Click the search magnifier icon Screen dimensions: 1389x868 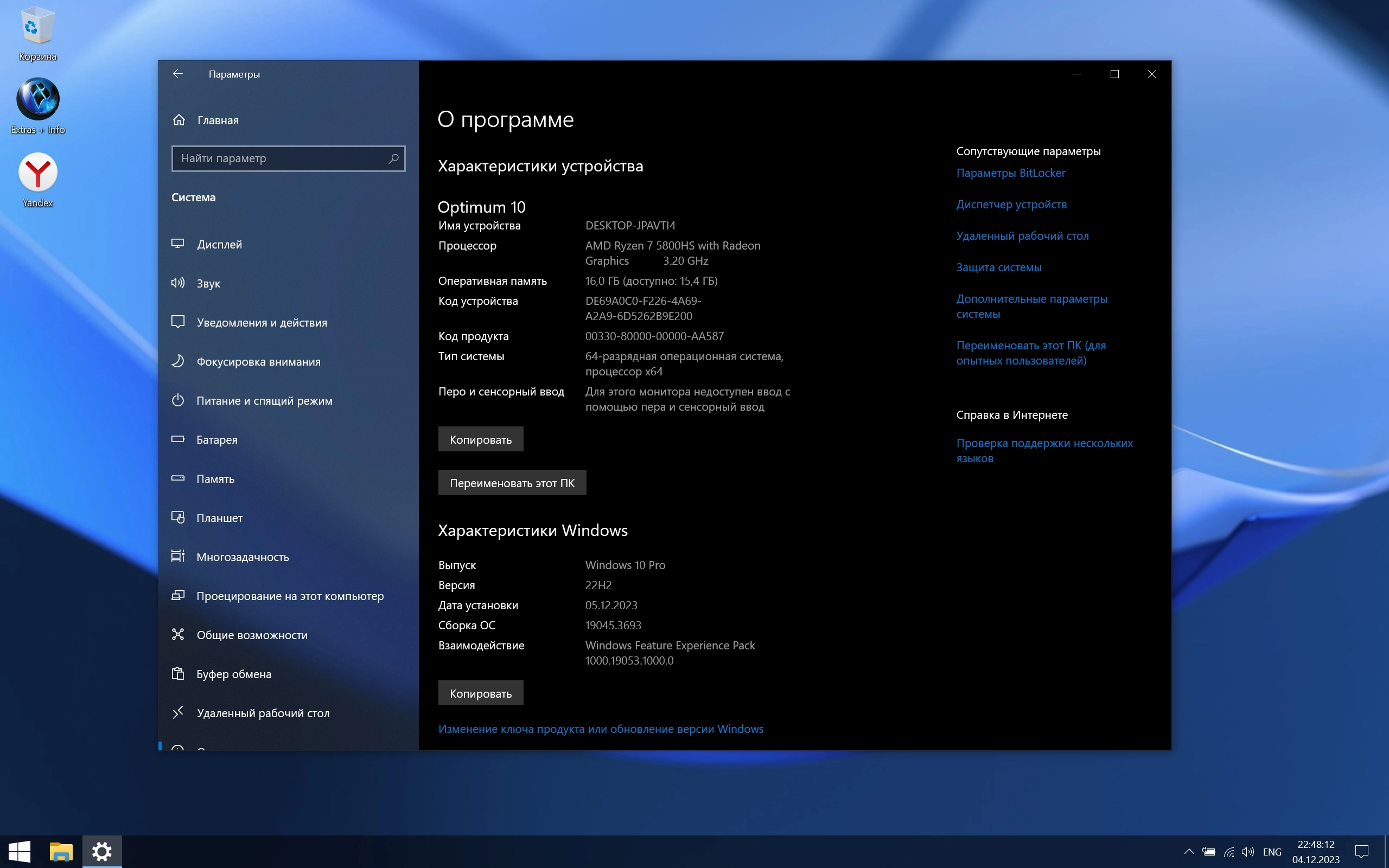(393, 158)
